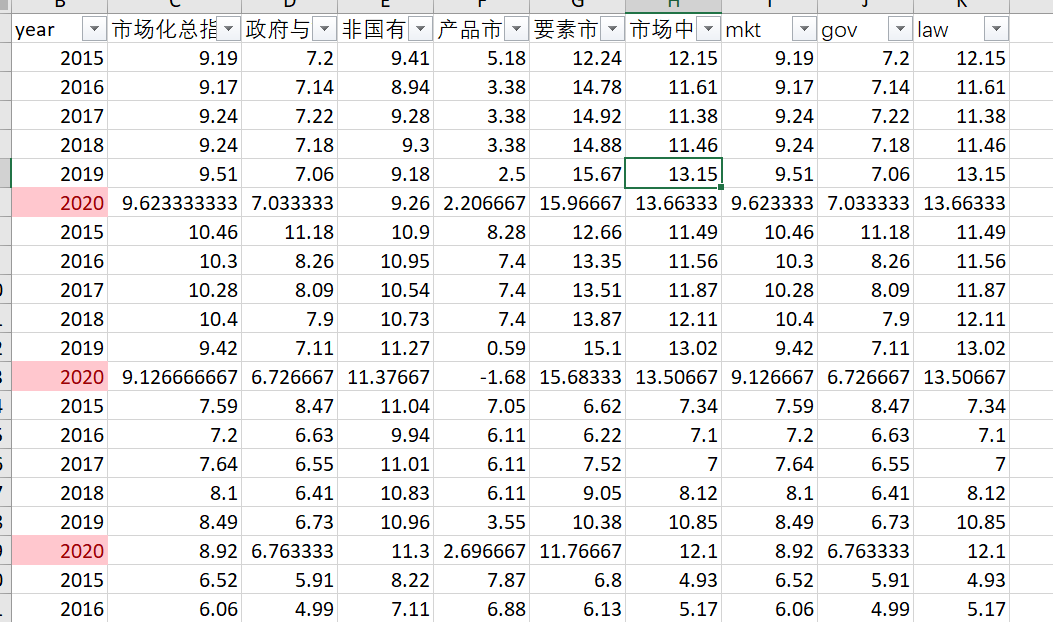This screenshot has width=1053, height=622.
Task: Expand the 要素市 column filter
Action: [x=612, y=29]
